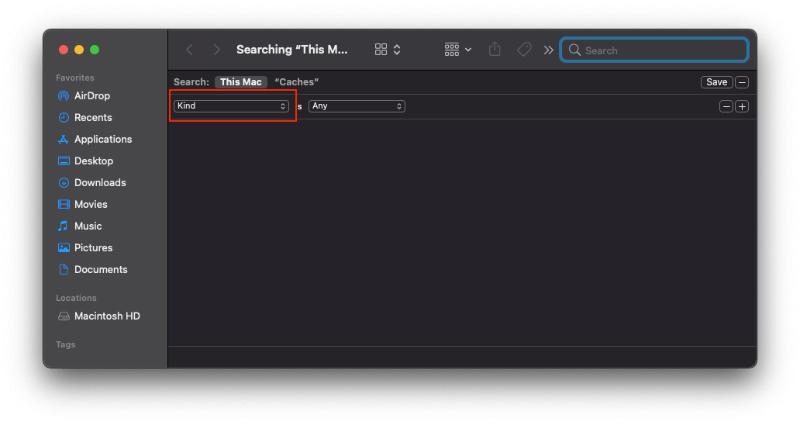This screenshot has height=425, width=800.
Task: Remove search criteria beside Save
Action: click(742, 82)
